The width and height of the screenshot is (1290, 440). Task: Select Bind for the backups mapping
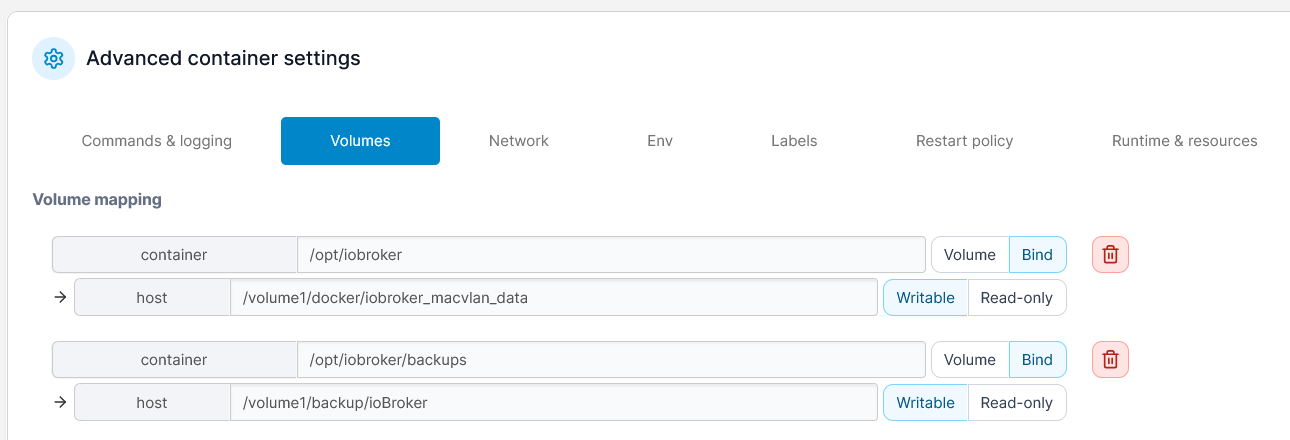coord(1037,360)
